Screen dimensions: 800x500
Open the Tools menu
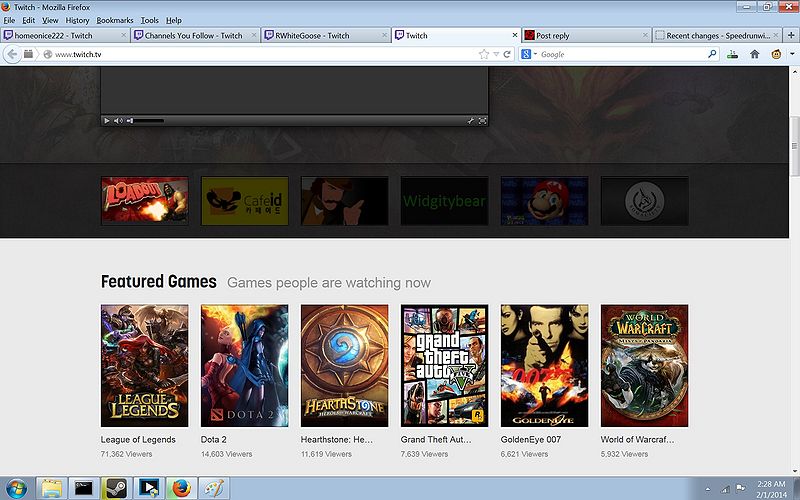click(x=149, y=20)
